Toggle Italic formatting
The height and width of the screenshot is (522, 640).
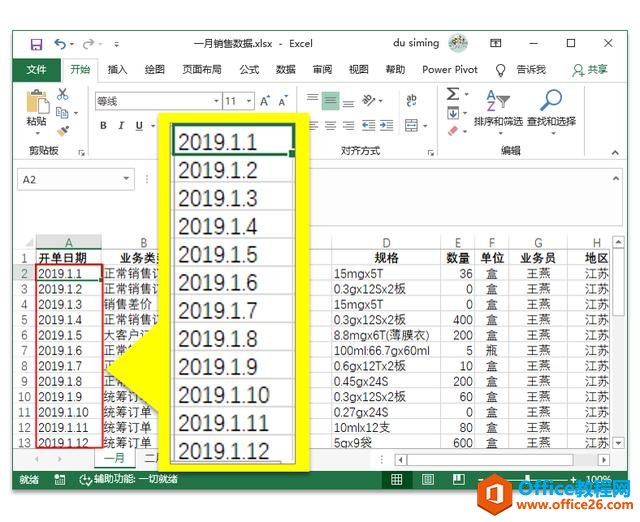(121, 126)
